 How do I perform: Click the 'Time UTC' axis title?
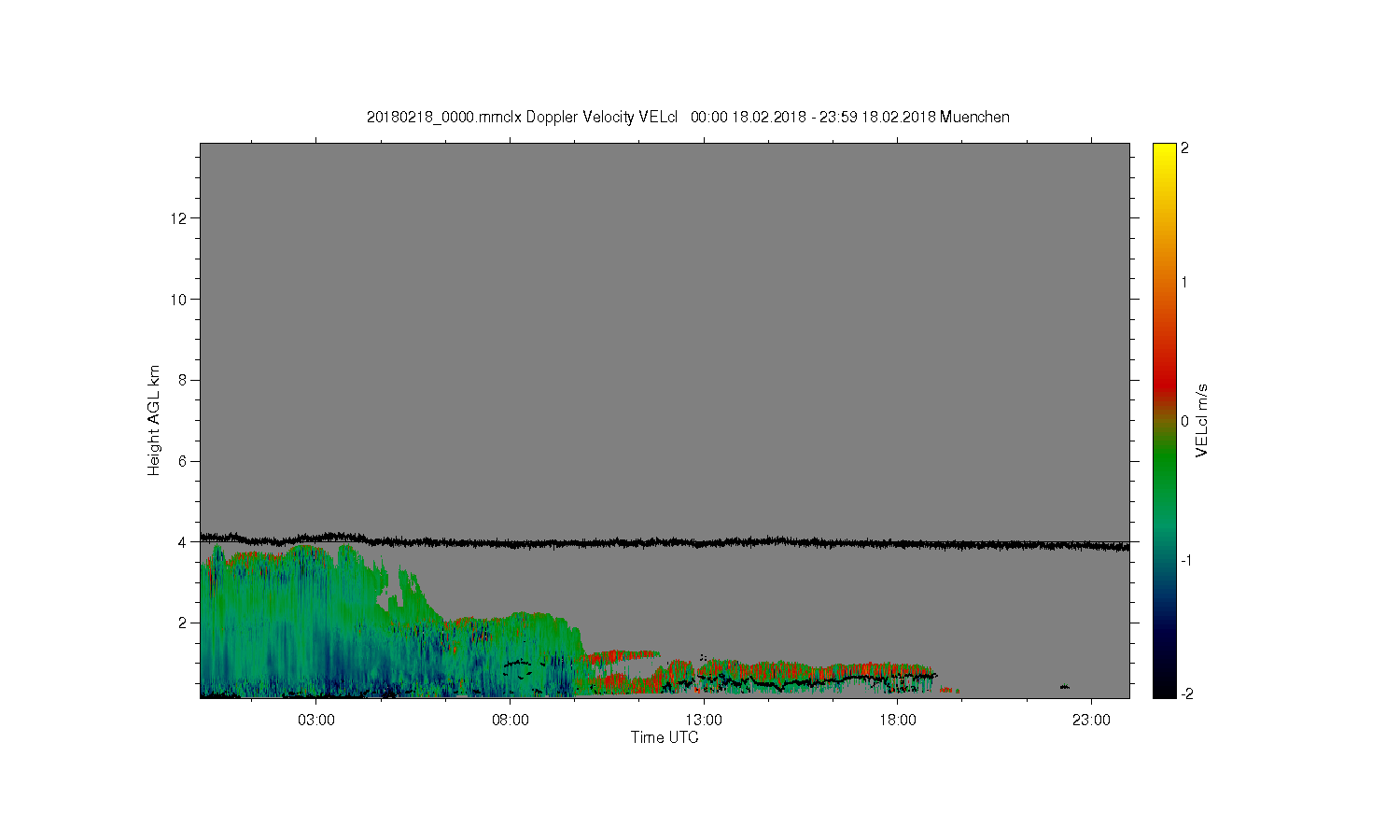click(x=665, y=737)
